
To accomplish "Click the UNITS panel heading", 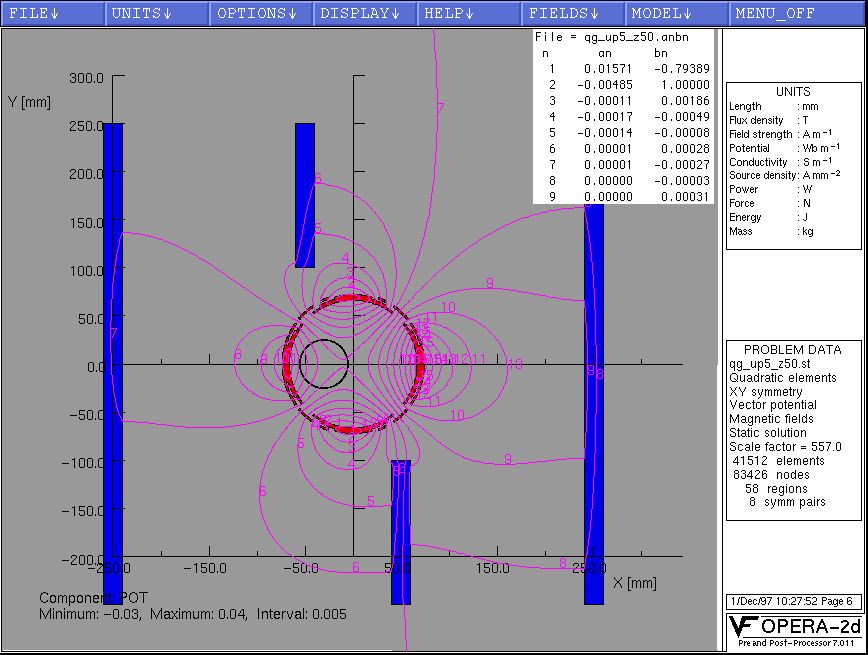I will 793,91.
